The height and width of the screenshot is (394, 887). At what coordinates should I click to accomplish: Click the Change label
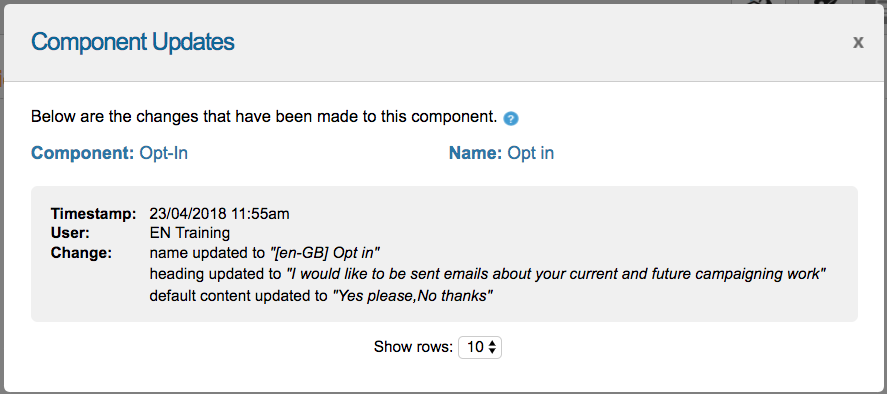[x=81, y=253]
